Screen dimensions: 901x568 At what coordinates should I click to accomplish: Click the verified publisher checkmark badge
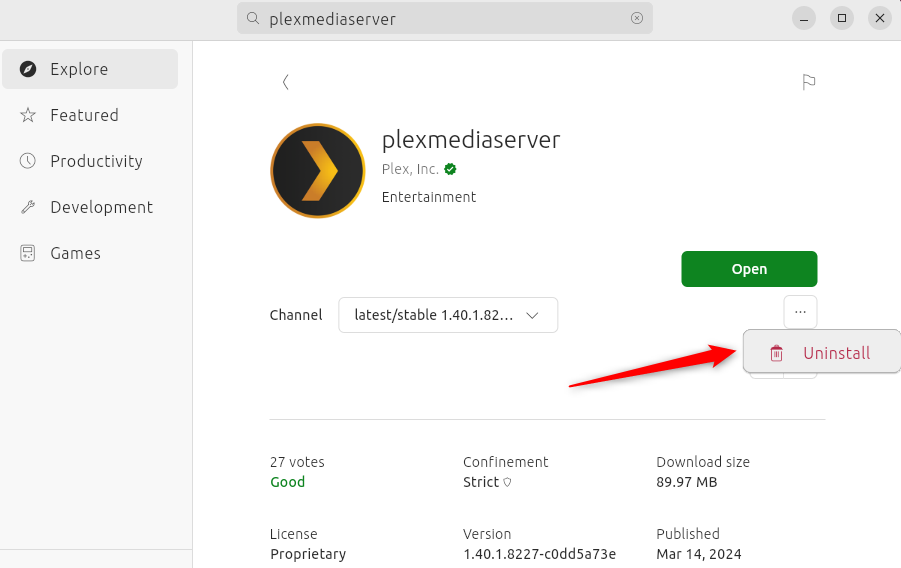[x=450, y=169]
